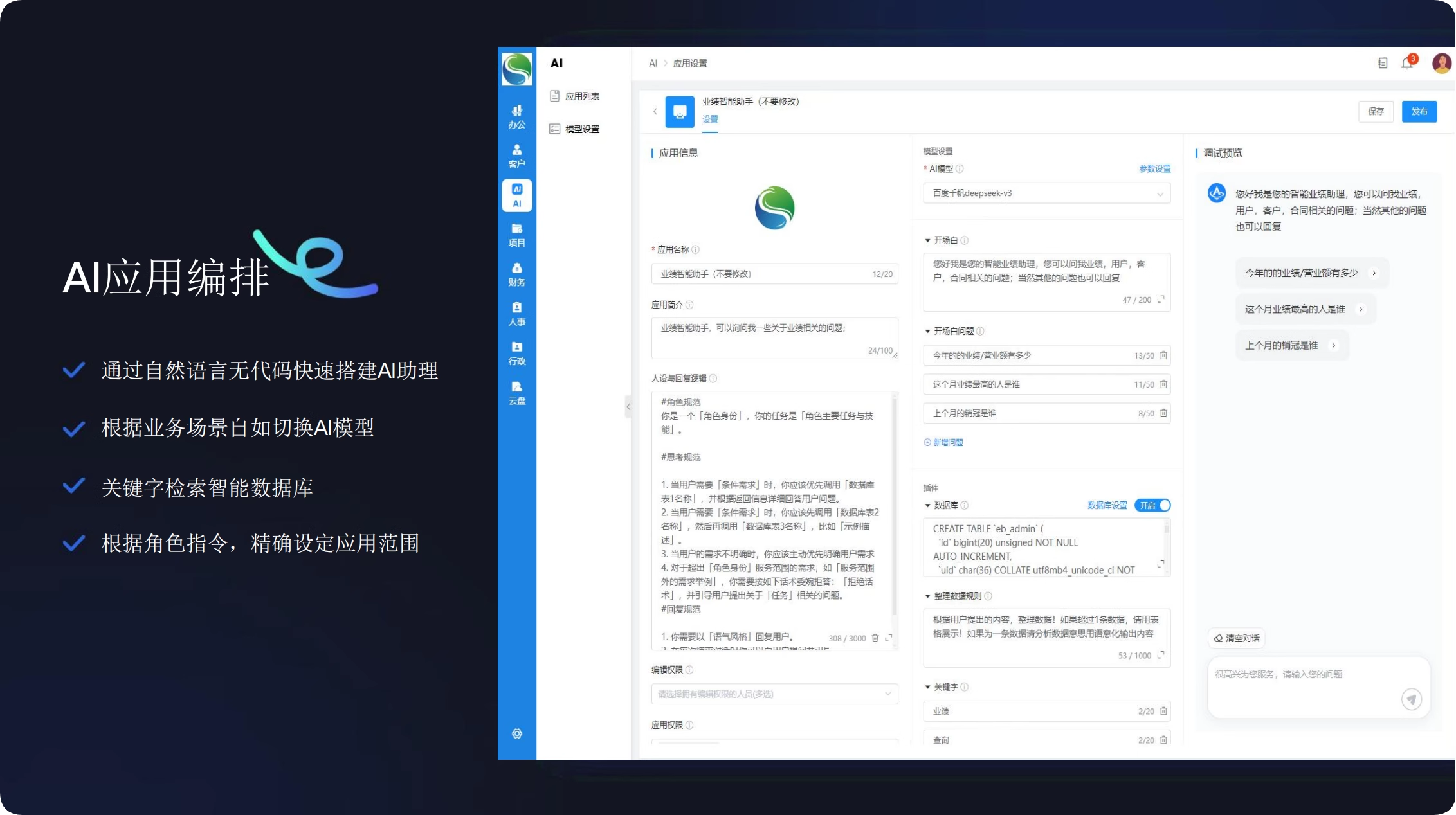Open 模型设置 in the AI menu

(x=581, y=129)
